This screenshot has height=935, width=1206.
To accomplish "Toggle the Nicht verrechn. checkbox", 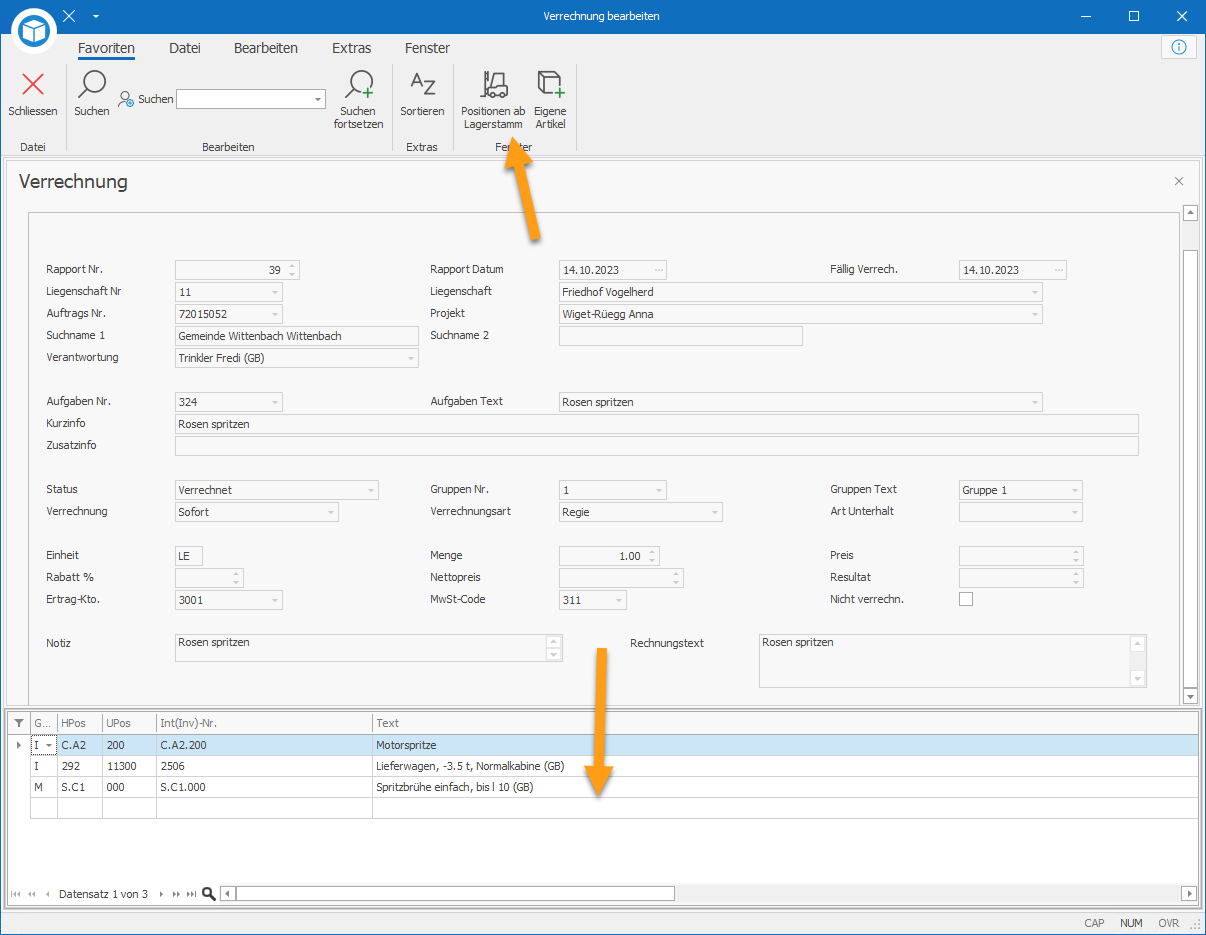I will click(966, 599).
